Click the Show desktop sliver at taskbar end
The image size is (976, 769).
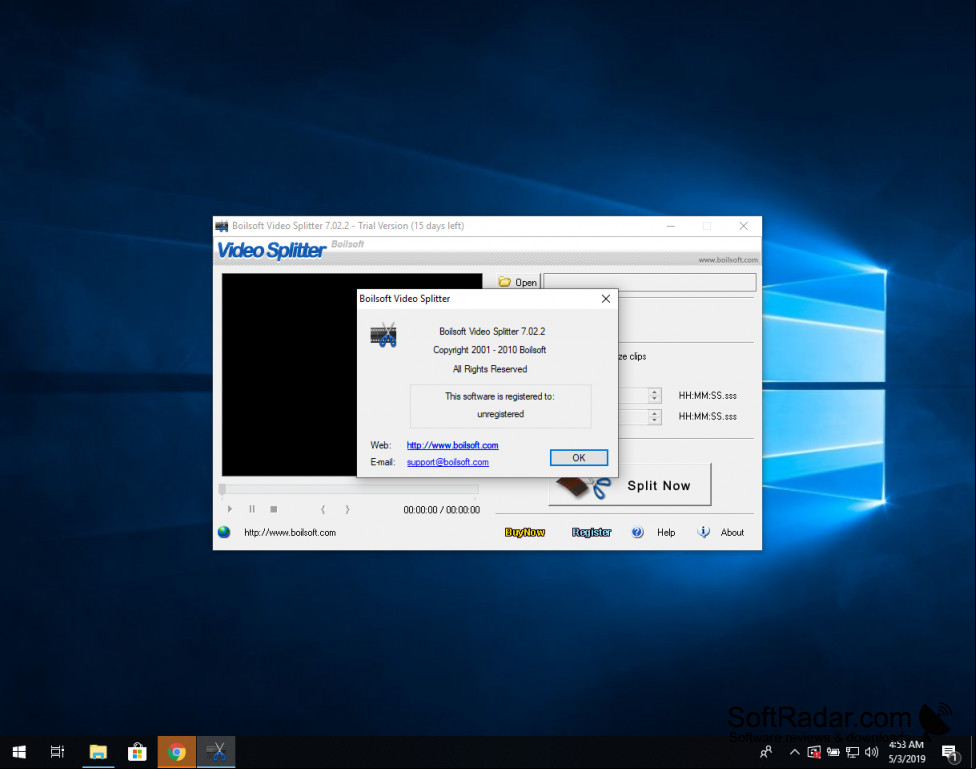click(973, 752)
